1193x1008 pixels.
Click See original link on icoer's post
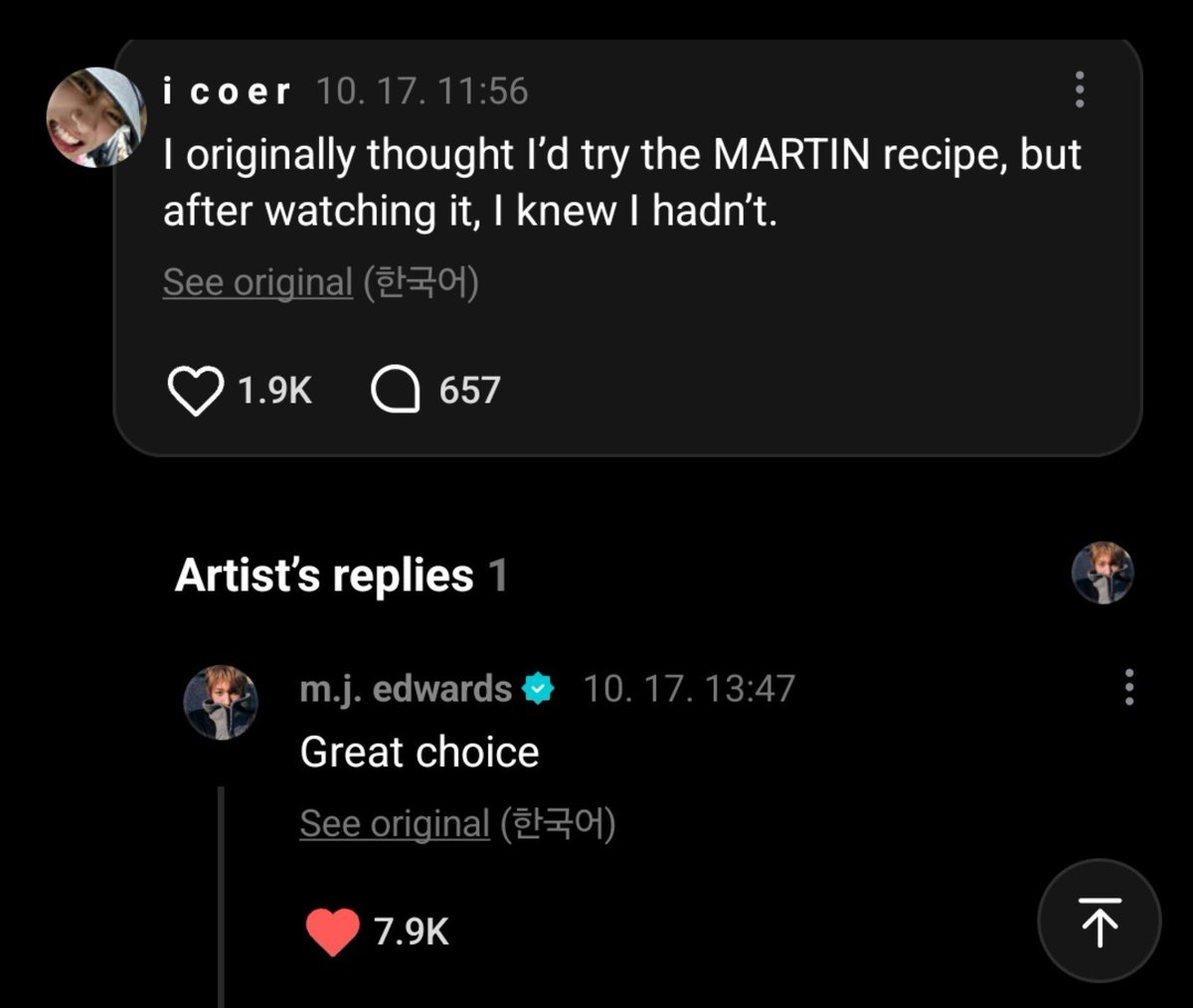(x=257, y=282)
